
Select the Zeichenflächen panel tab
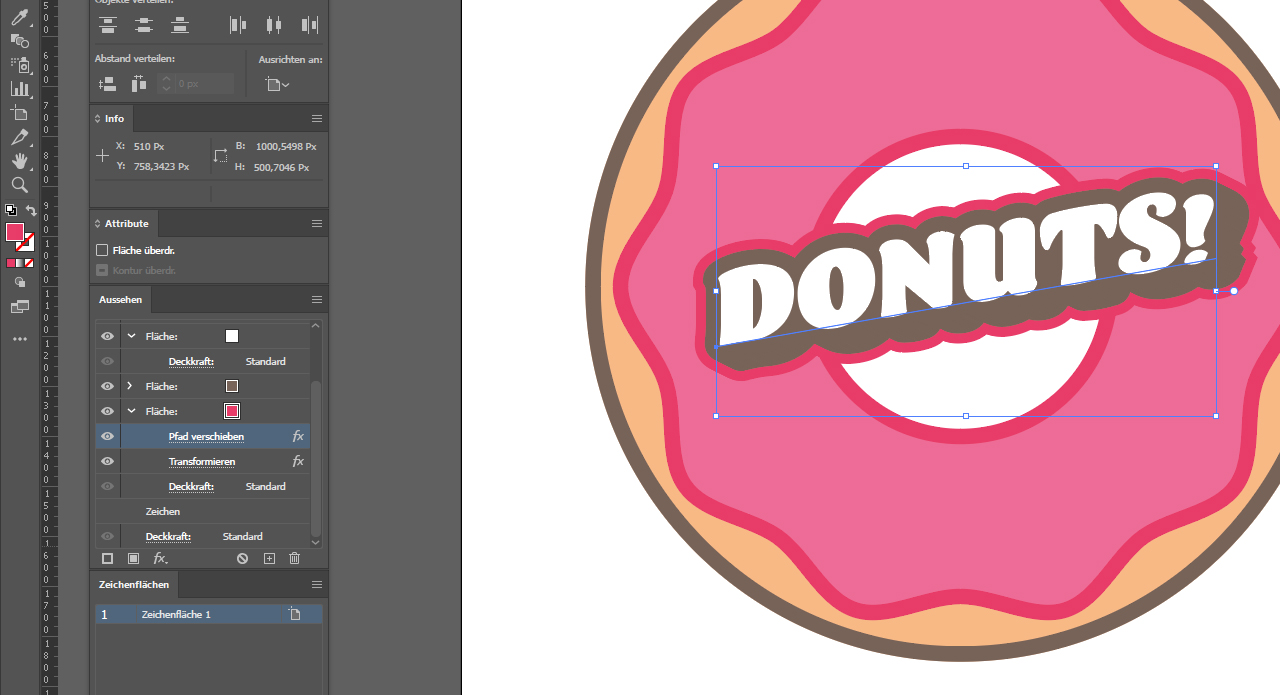pos(134,584)
